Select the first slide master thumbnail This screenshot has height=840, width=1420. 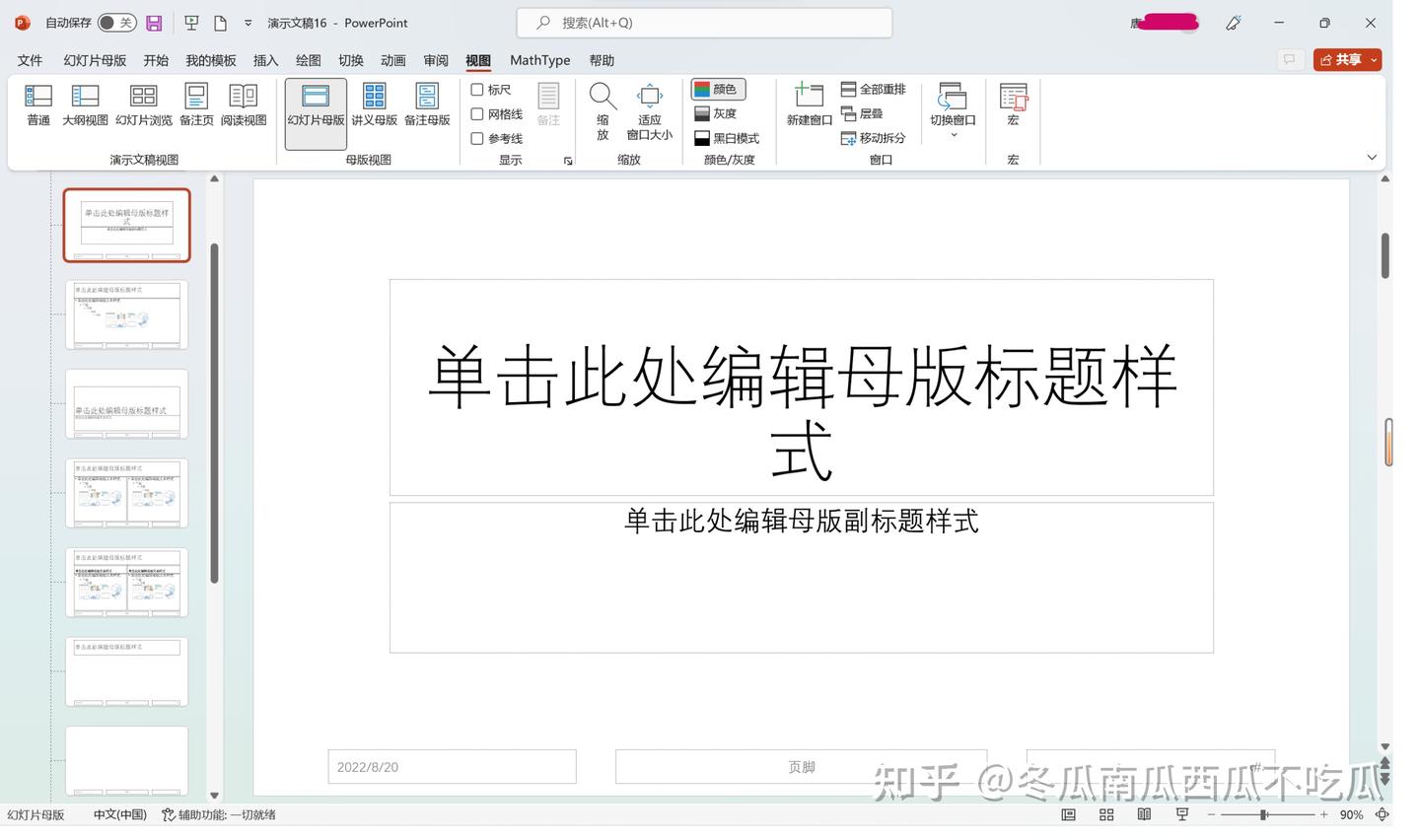tap(126, 224)
